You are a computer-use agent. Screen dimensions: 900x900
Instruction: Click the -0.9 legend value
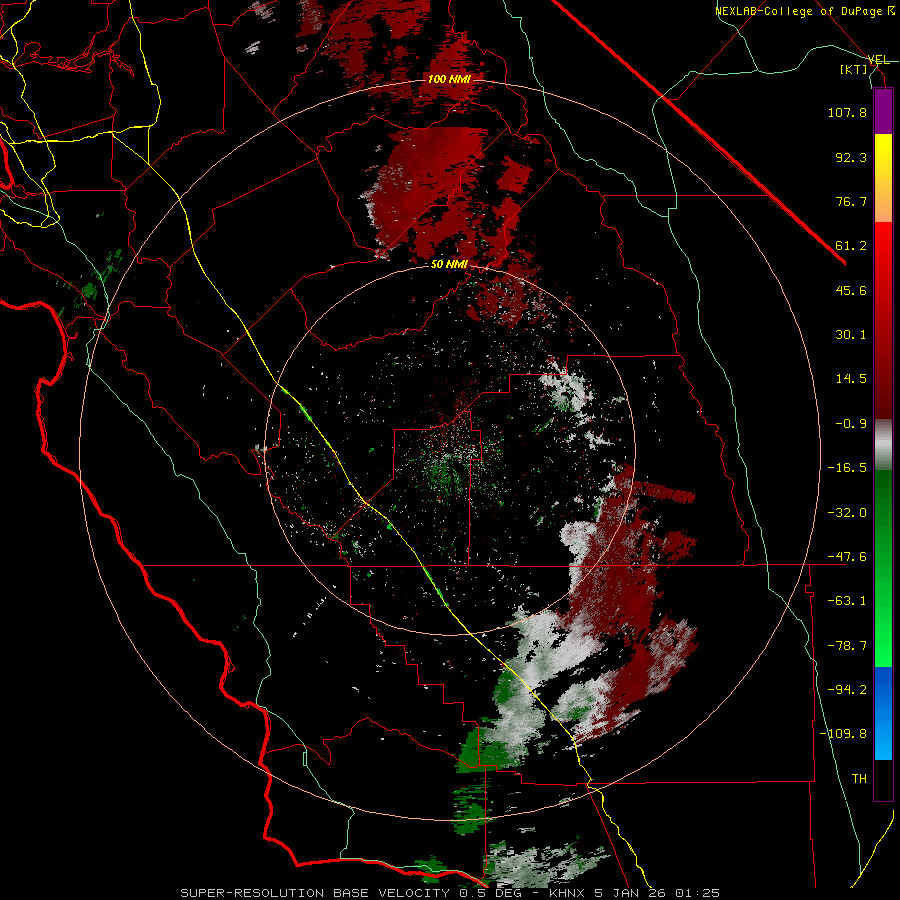coord(851,424)
